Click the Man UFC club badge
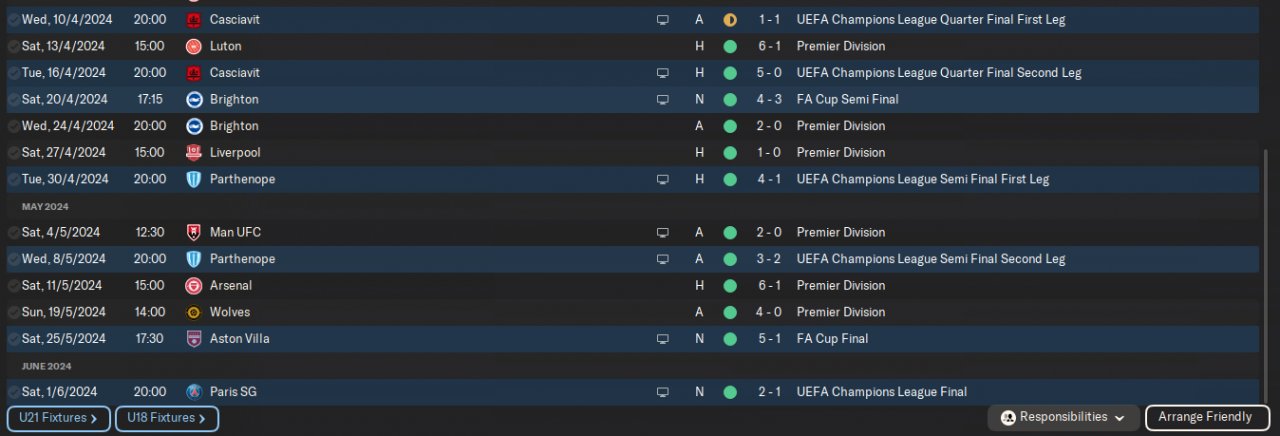The image size is (1280, 436). coord(194,233)
